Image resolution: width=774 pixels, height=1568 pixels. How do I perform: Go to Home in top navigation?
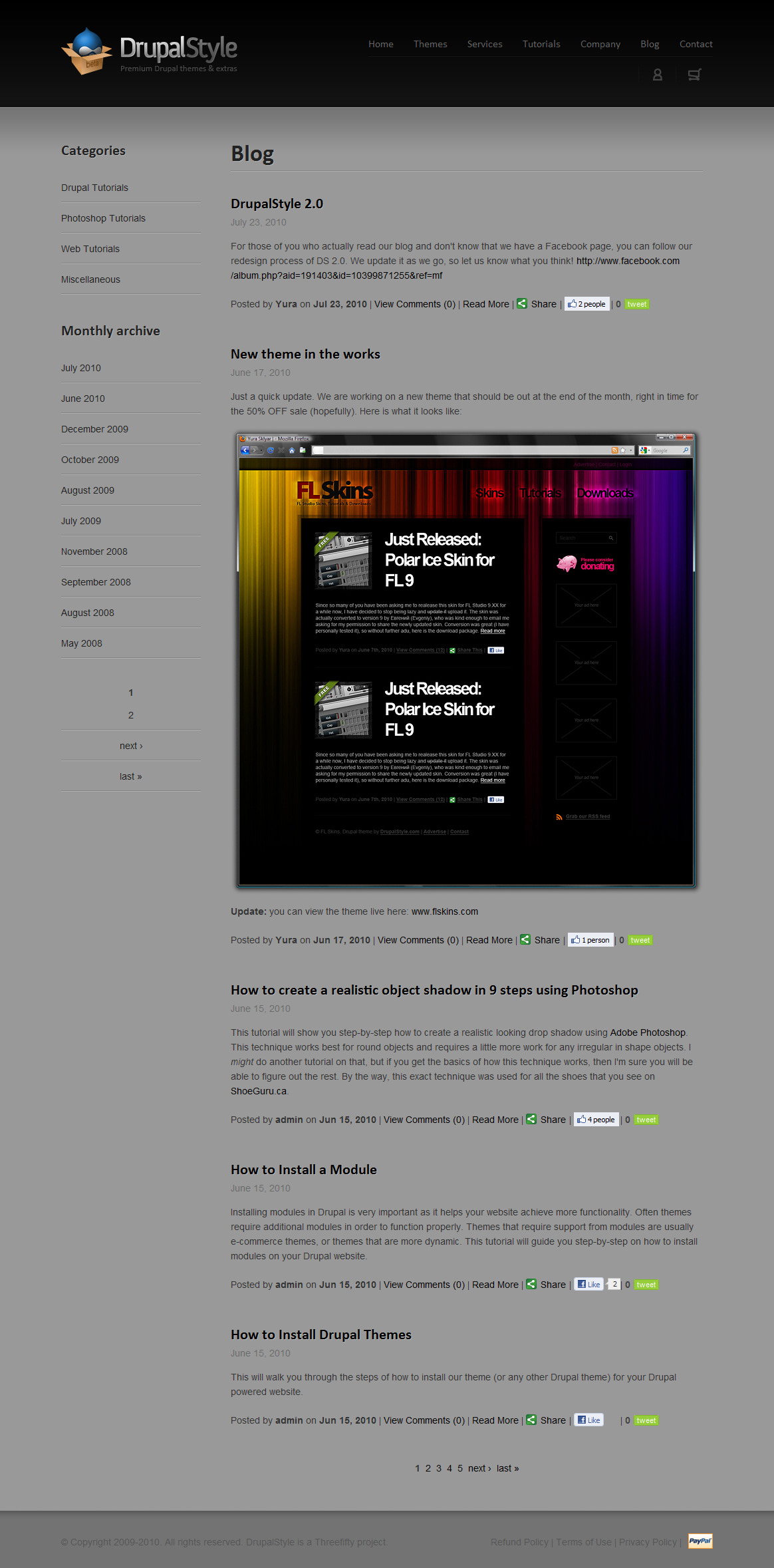(381, 44)
